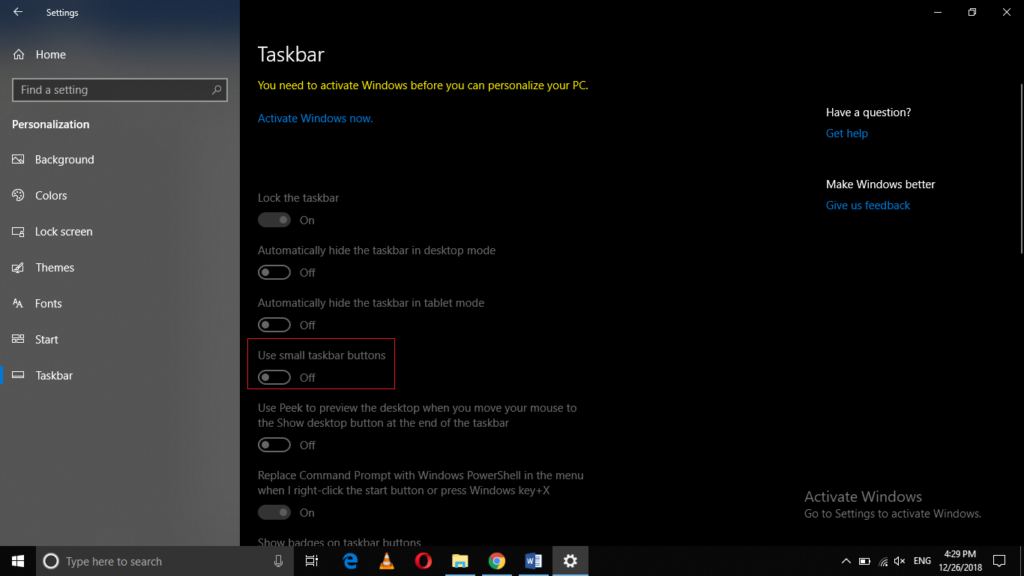1024x576 pixels.
Task: Enable automatically hide taskbar in desktop mode
Action: [274, 272]
